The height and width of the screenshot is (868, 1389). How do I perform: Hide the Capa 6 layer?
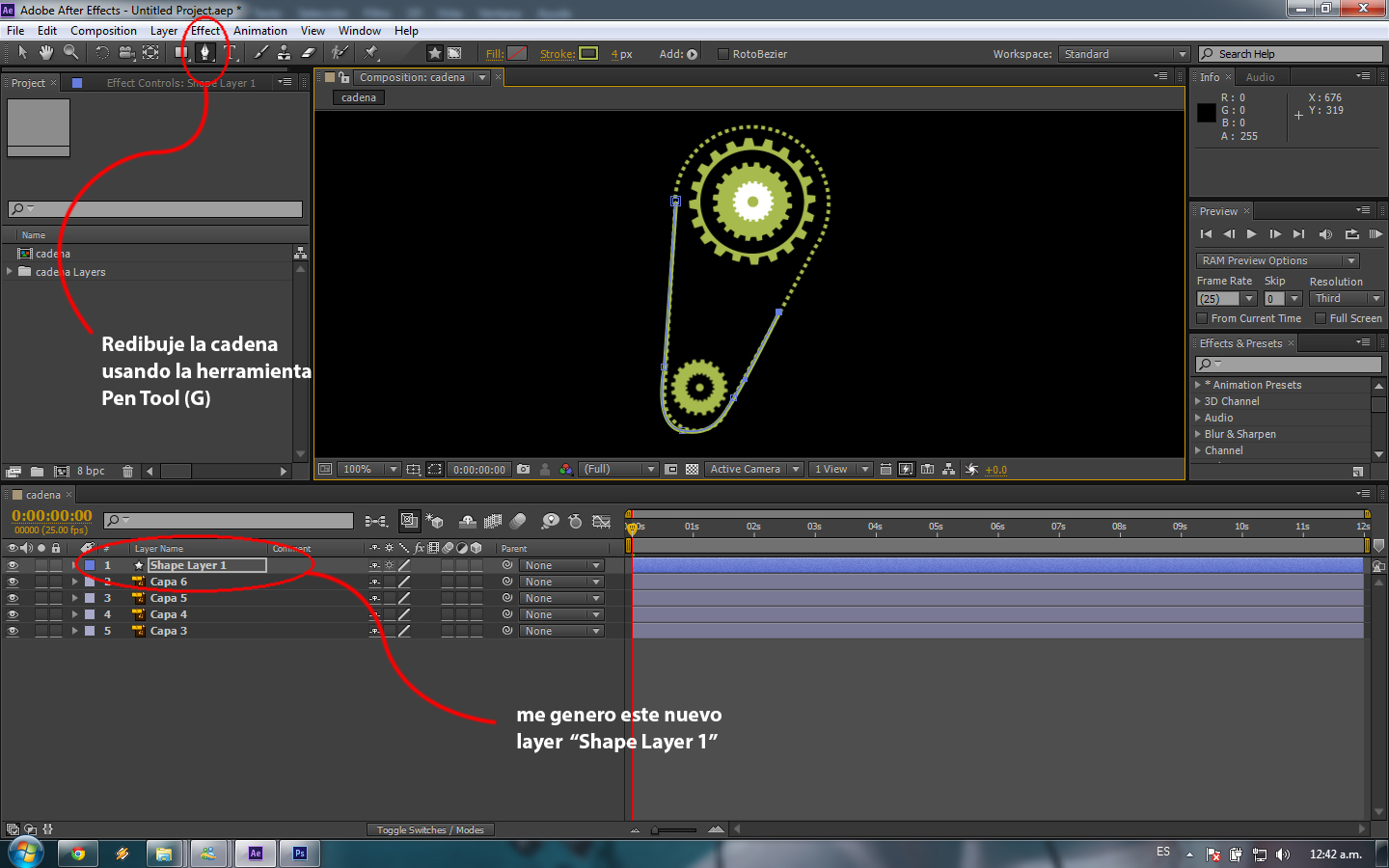click(x=13, y=583)
